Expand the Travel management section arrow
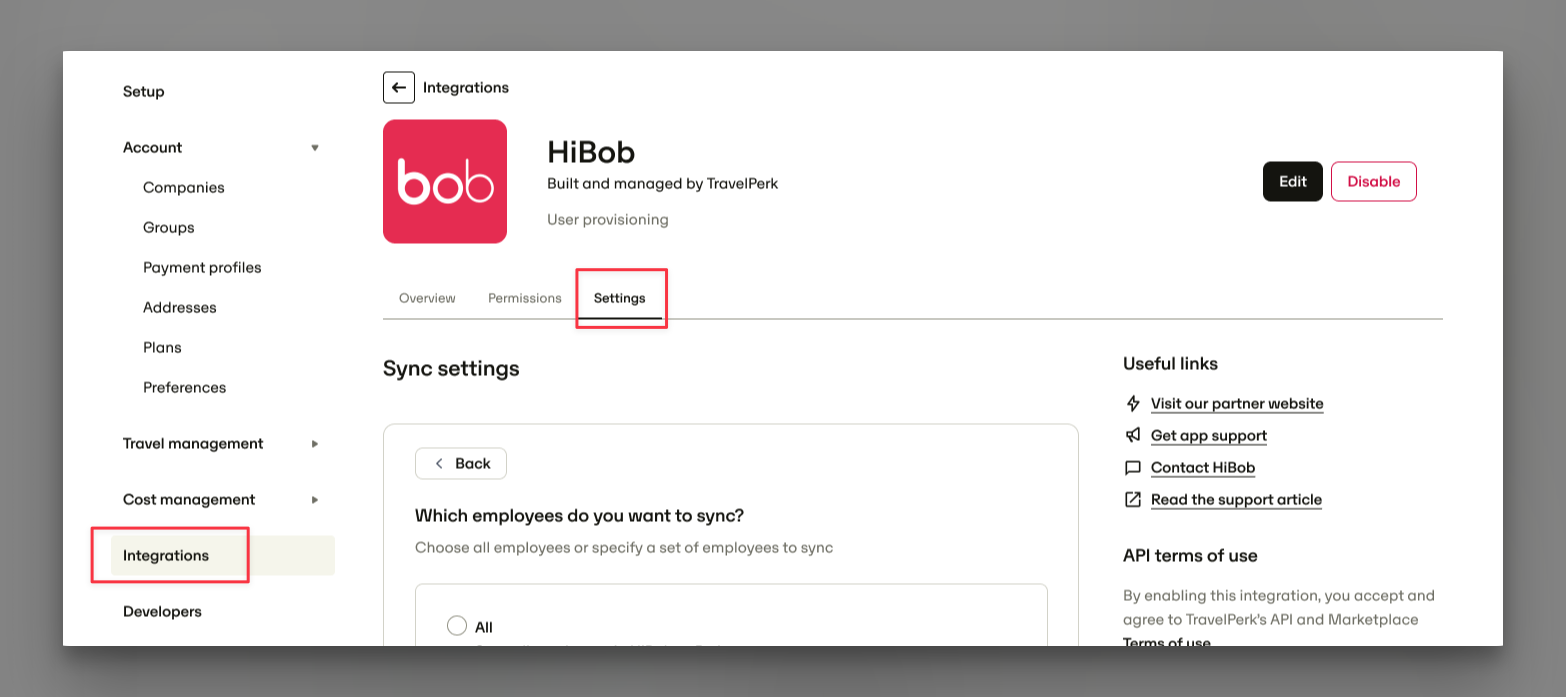 315,444
